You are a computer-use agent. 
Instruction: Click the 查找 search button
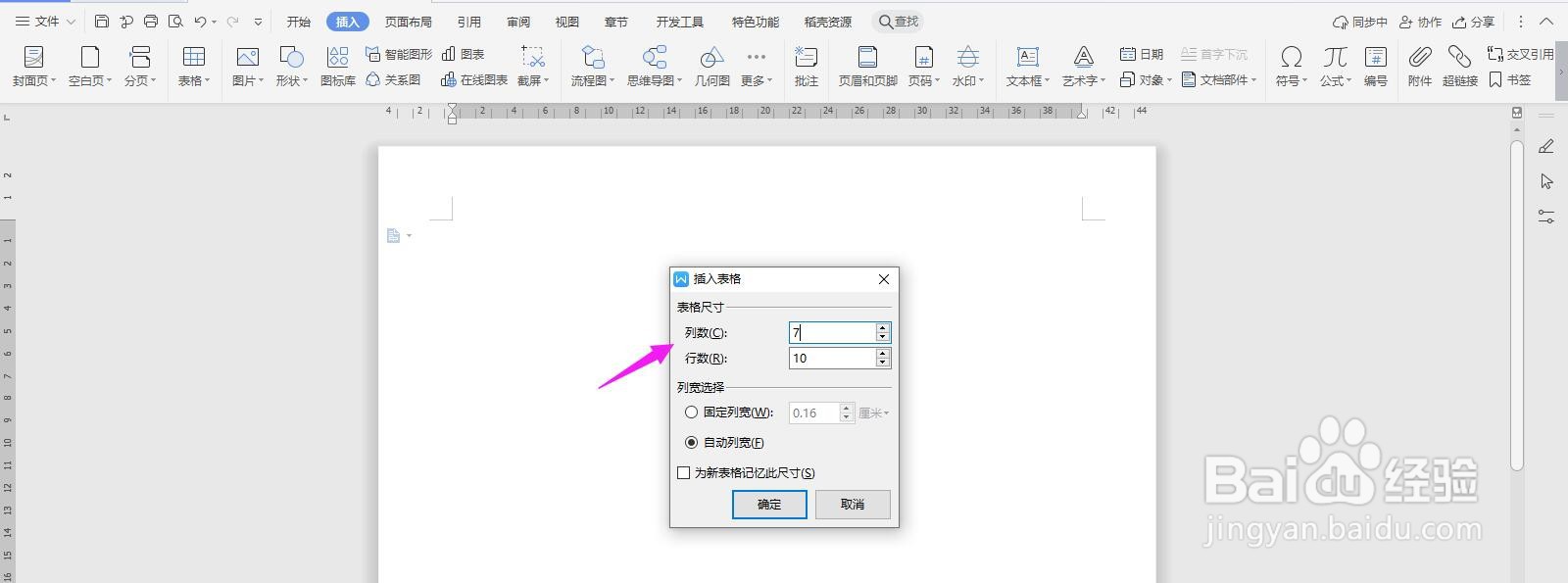tap(899, 22)
